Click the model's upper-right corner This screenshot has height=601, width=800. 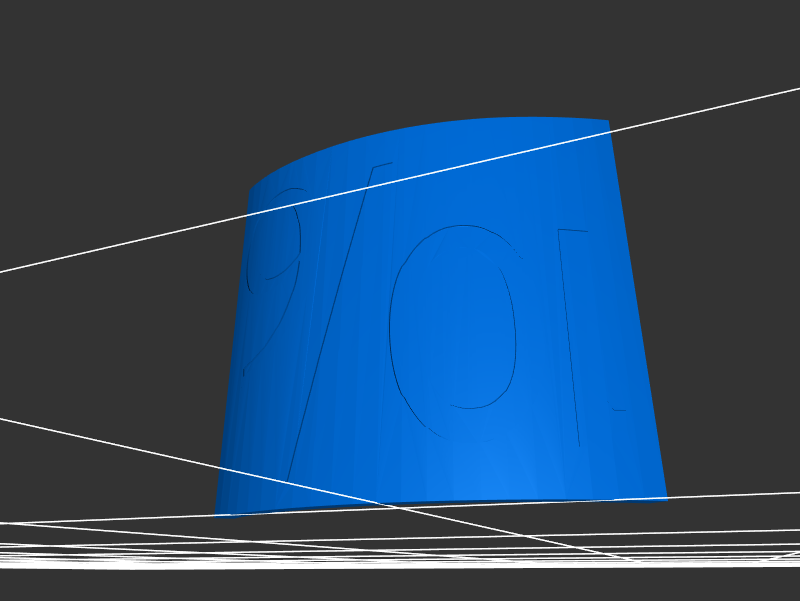(607, 122)
